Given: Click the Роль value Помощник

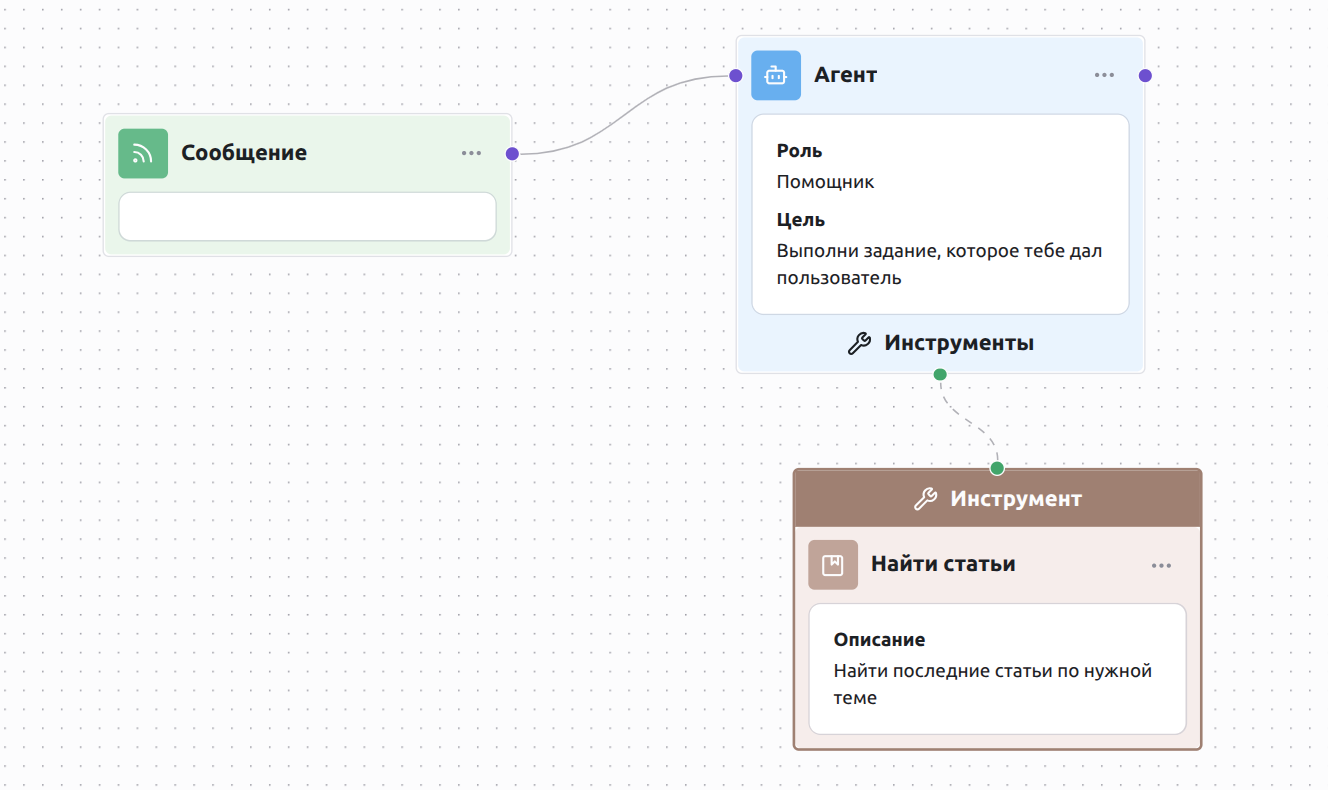Looking at the screenshot, I should 826,182.
